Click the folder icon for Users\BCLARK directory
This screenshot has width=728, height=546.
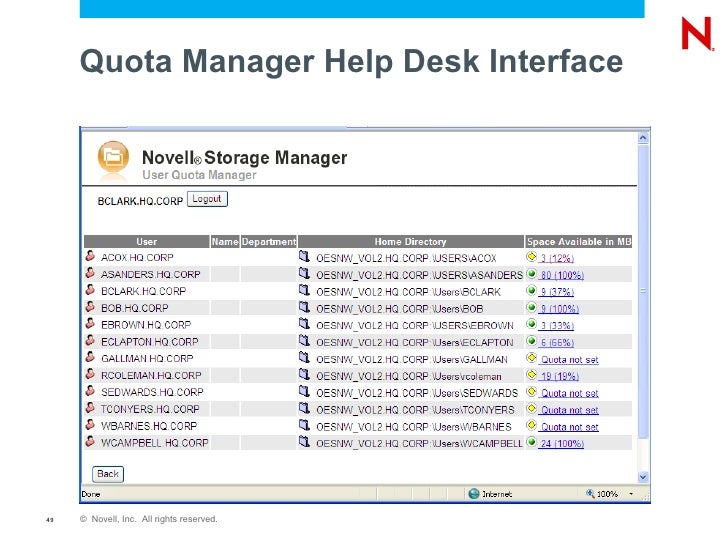[x=304, y=290]
